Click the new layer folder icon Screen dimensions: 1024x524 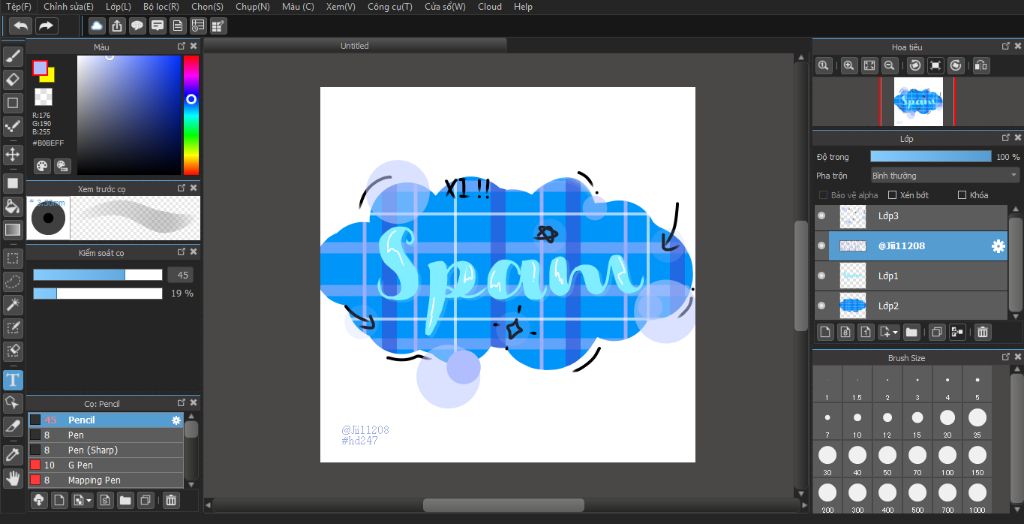pyautogui.click(x=912, y=333)
